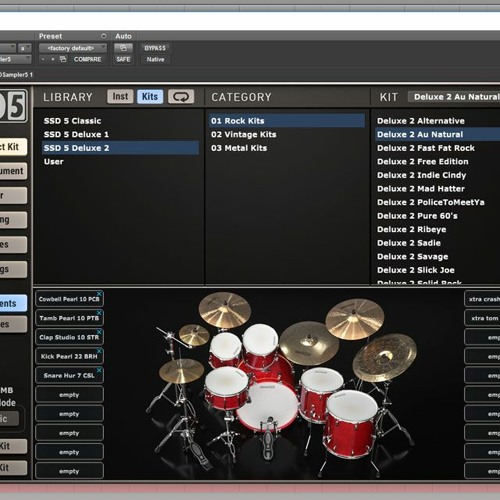Click the hi-hat cymbals in the kit picture

(181, 371)
